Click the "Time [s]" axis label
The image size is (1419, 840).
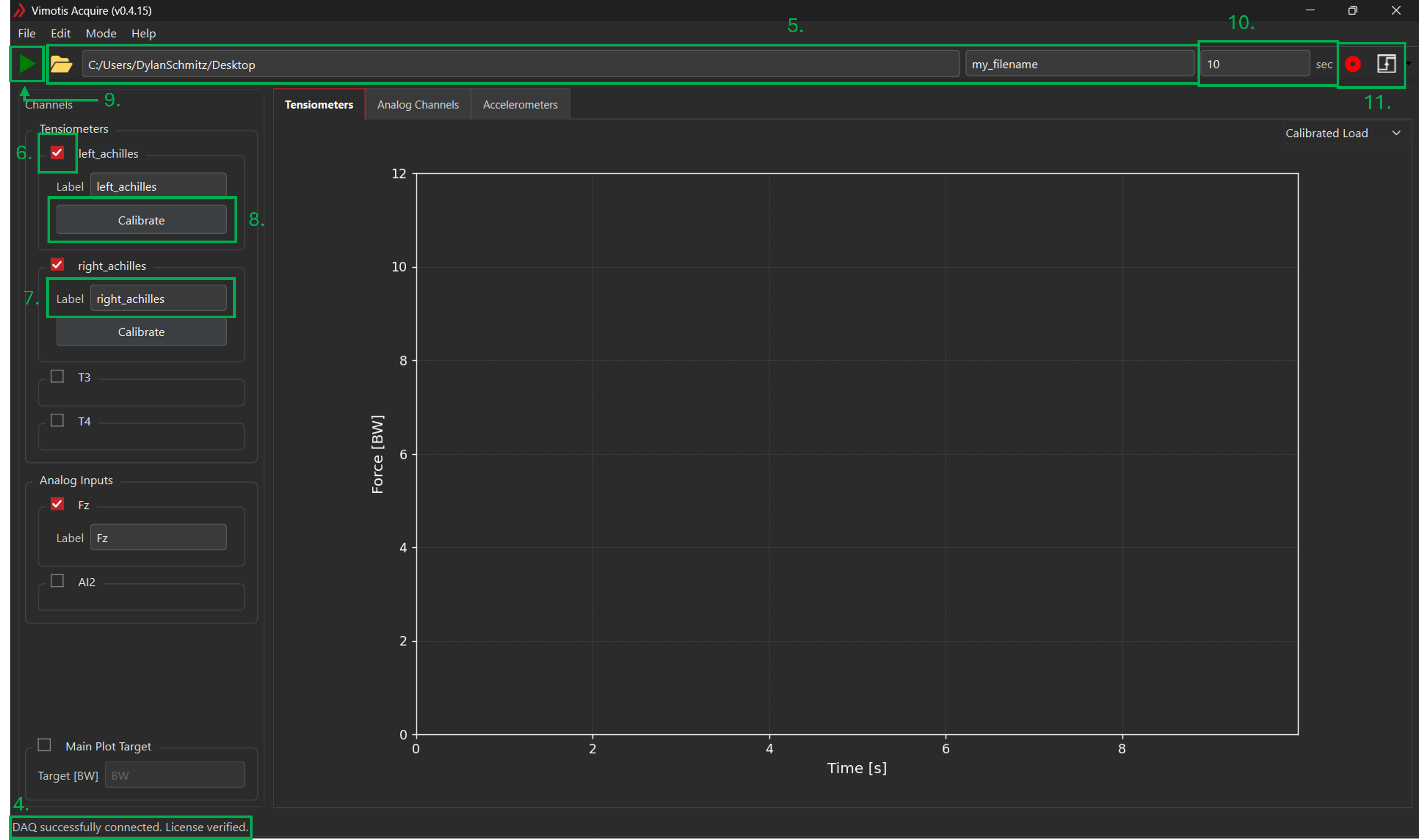(x=857, y=768)
